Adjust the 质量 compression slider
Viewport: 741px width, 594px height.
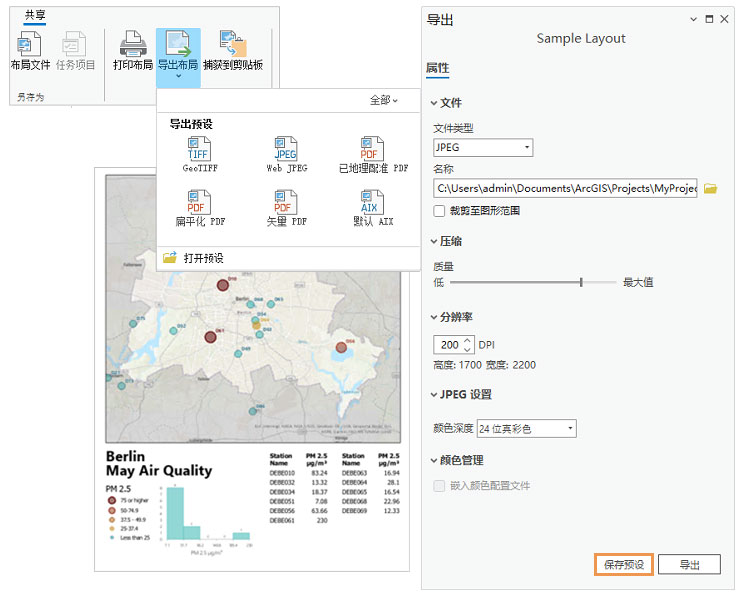pos(581,283)
